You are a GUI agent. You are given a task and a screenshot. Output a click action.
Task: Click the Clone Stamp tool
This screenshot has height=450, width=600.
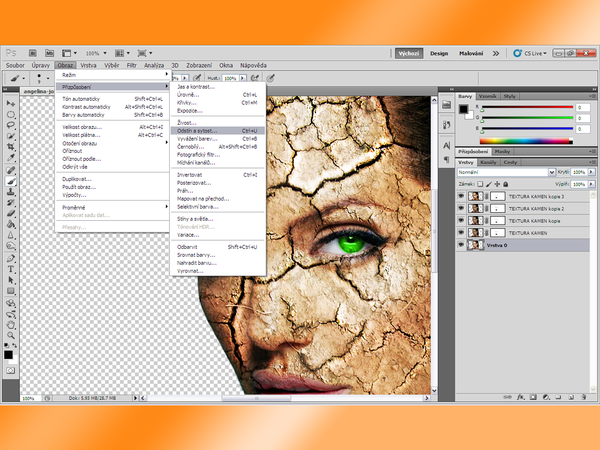click(x=10, y=191)
